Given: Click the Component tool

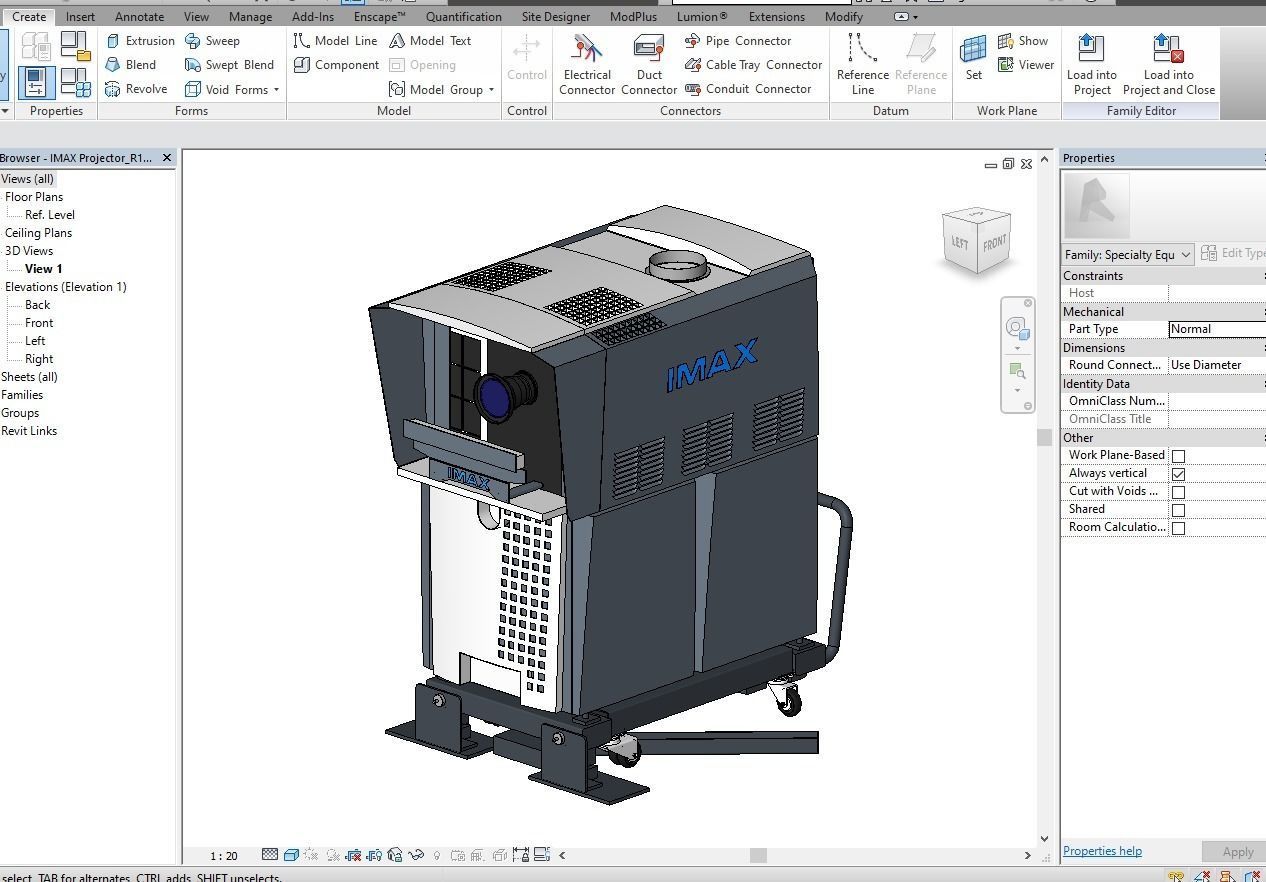Looking at the screenshot, I should (336, 65).
